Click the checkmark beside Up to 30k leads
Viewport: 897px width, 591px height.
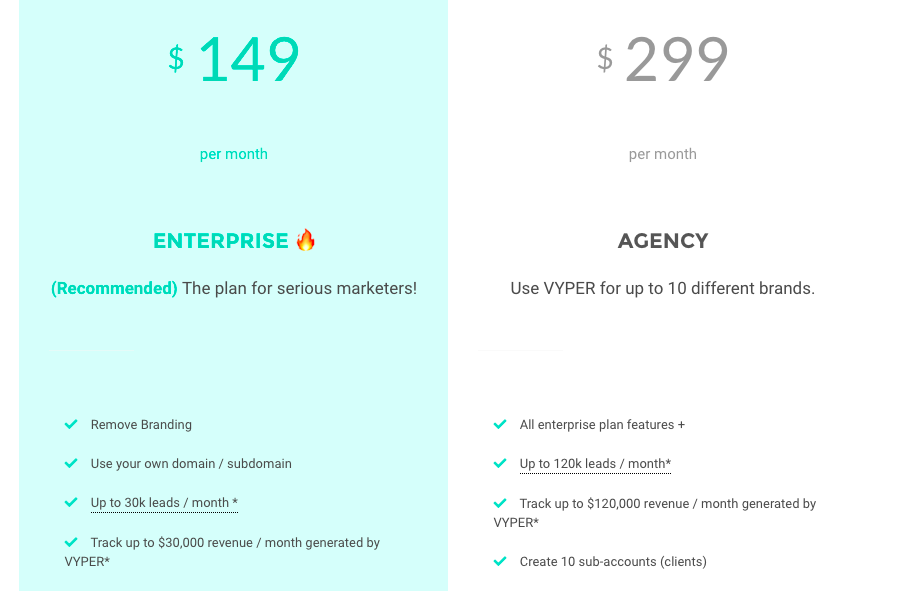[71, 502]
